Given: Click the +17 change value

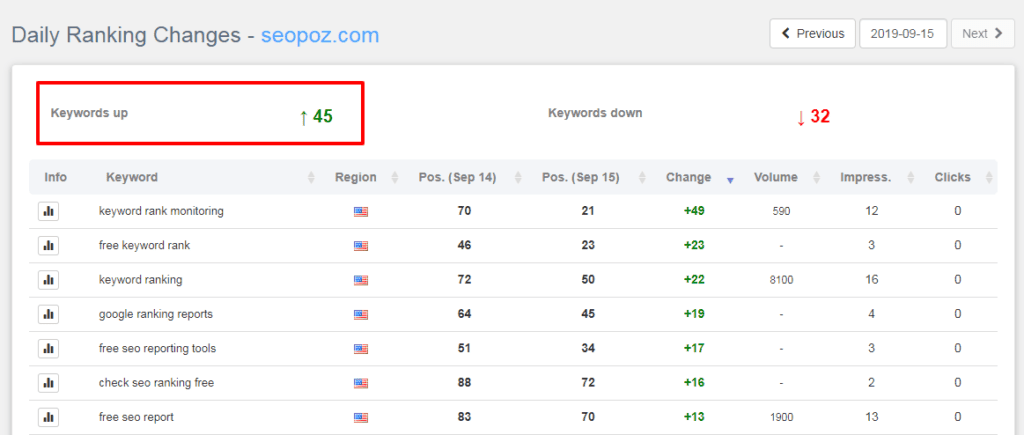Looking at the screenshot, I should [x=694, y=348].
